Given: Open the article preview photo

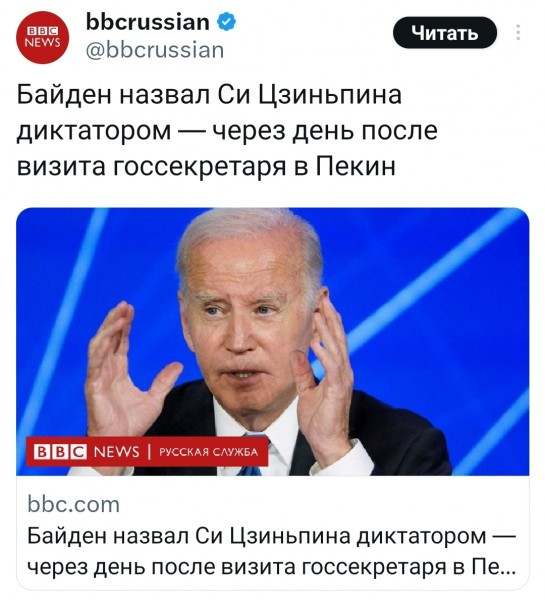Looking at the screenshot, I should [x=272, y=341].
